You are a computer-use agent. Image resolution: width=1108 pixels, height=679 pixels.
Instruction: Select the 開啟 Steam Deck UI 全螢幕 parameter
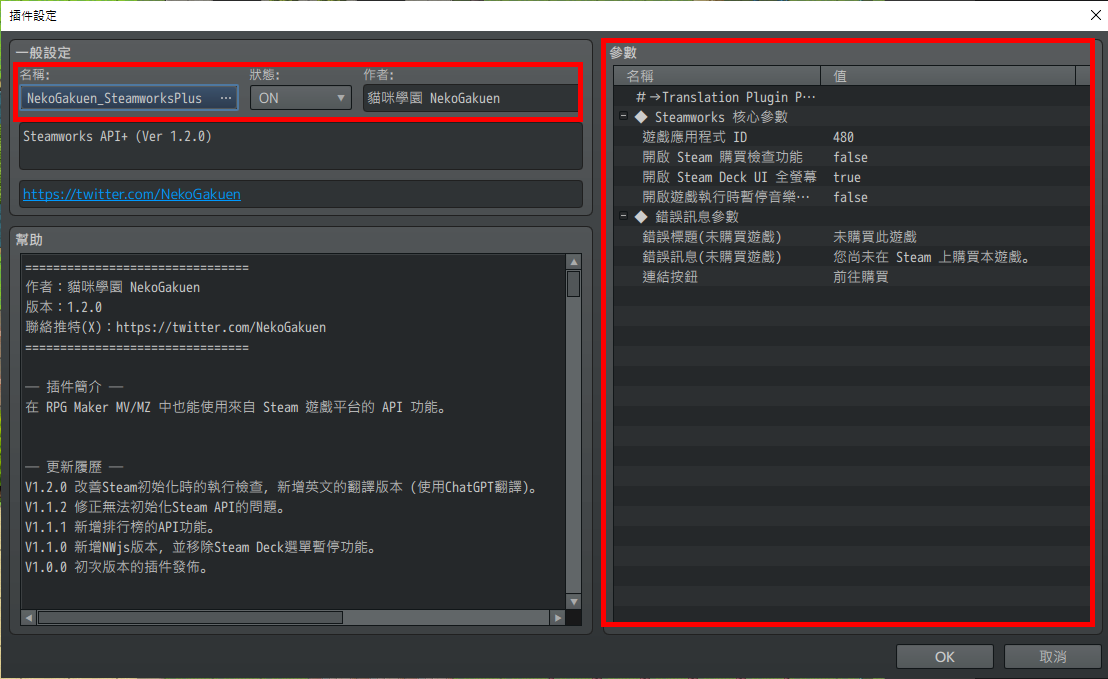coord(851,177)
